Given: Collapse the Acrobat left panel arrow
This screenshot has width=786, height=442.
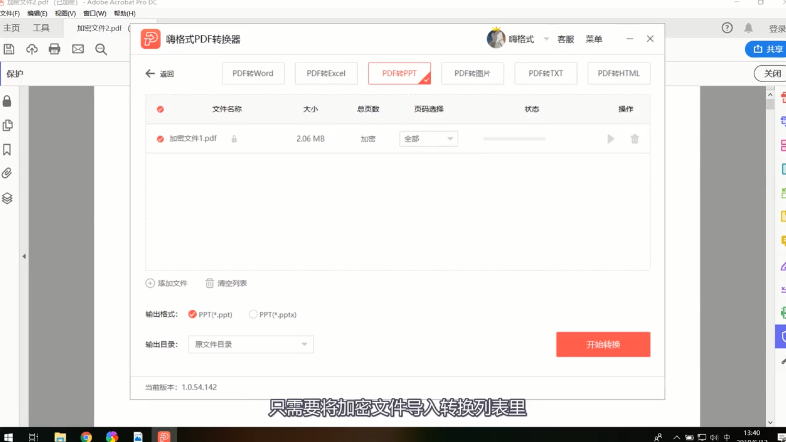Looking at the screenshot, I should click(x=24, y=256).
